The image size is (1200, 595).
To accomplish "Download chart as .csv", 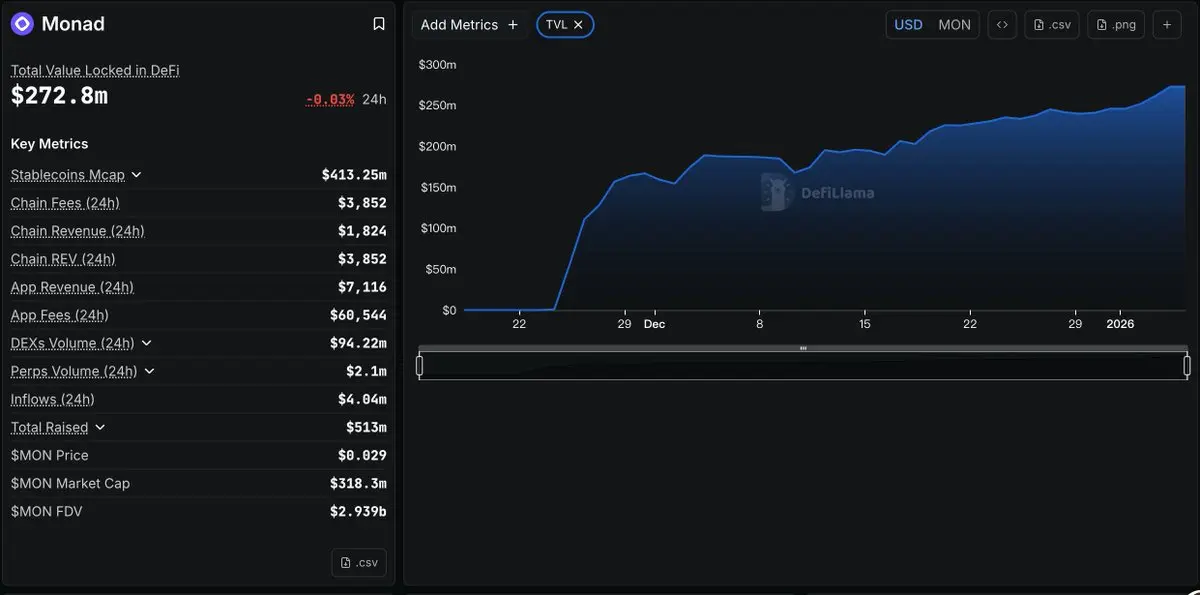I will pyautogui.click(x=1052, y=25).
